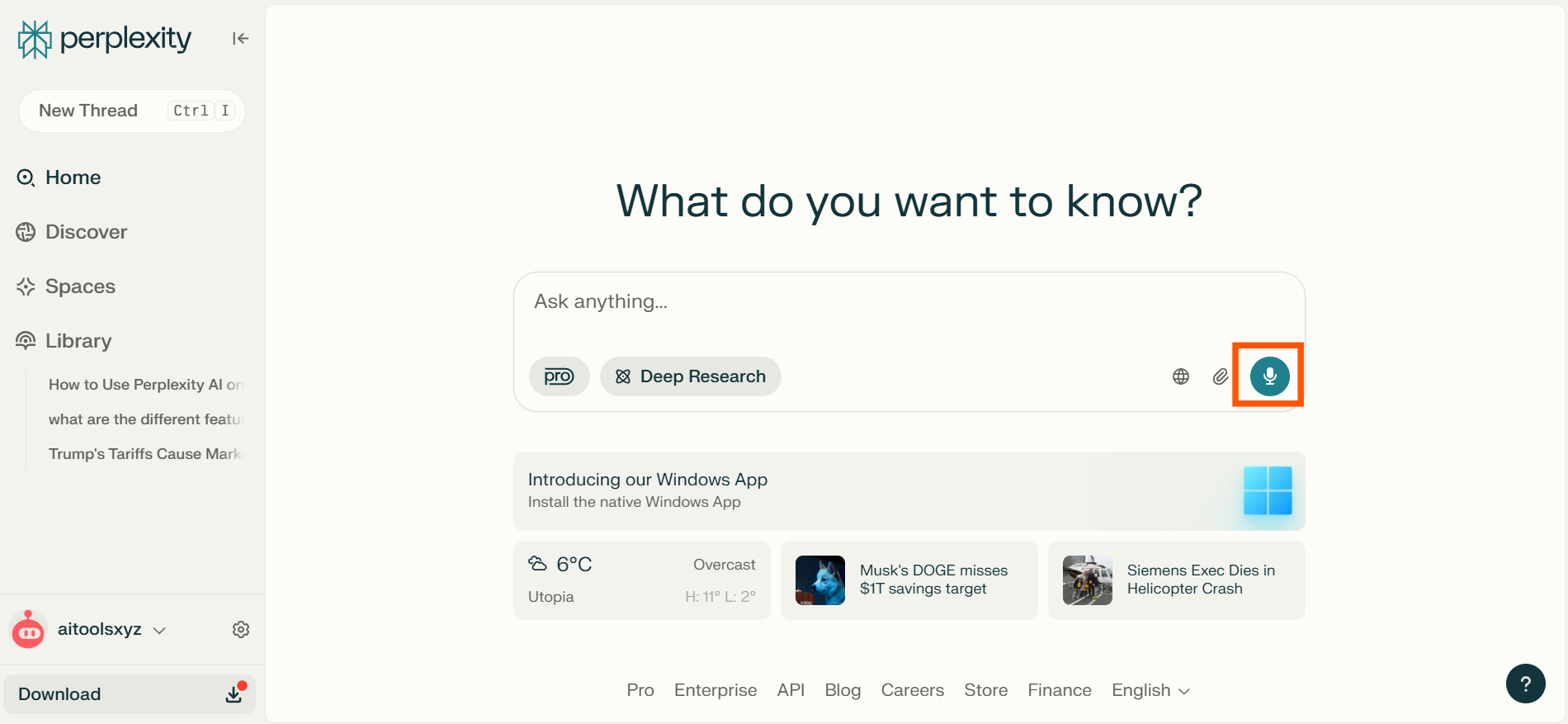
Task: Open the Finance footer link
Action: point(1059,690)
